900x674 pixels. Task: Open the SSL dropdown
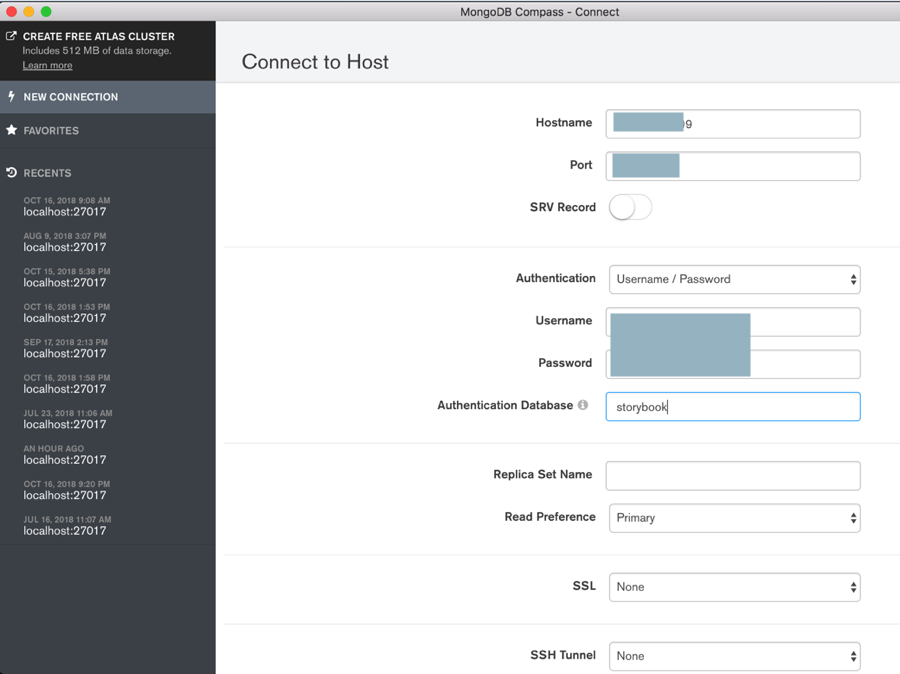pyautogui.click(x=734, y=587)
